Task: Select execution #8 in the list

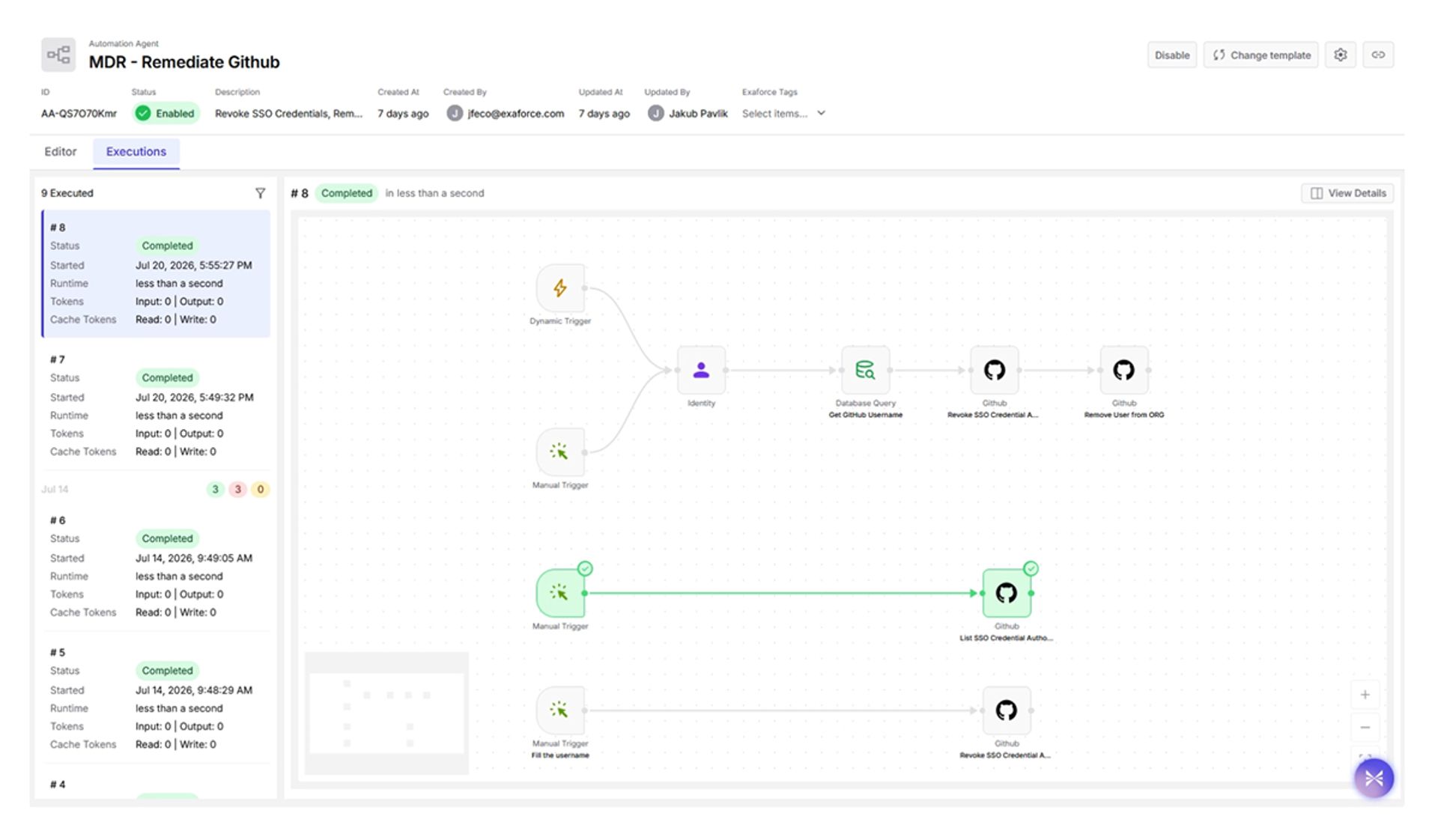Action: (x=156, y=273)
